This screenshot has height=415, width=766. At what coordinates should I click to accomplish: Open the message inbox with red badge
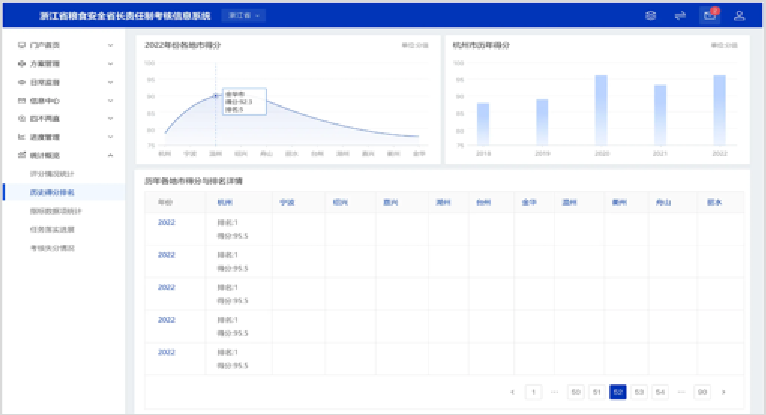[x=709, y=15]
